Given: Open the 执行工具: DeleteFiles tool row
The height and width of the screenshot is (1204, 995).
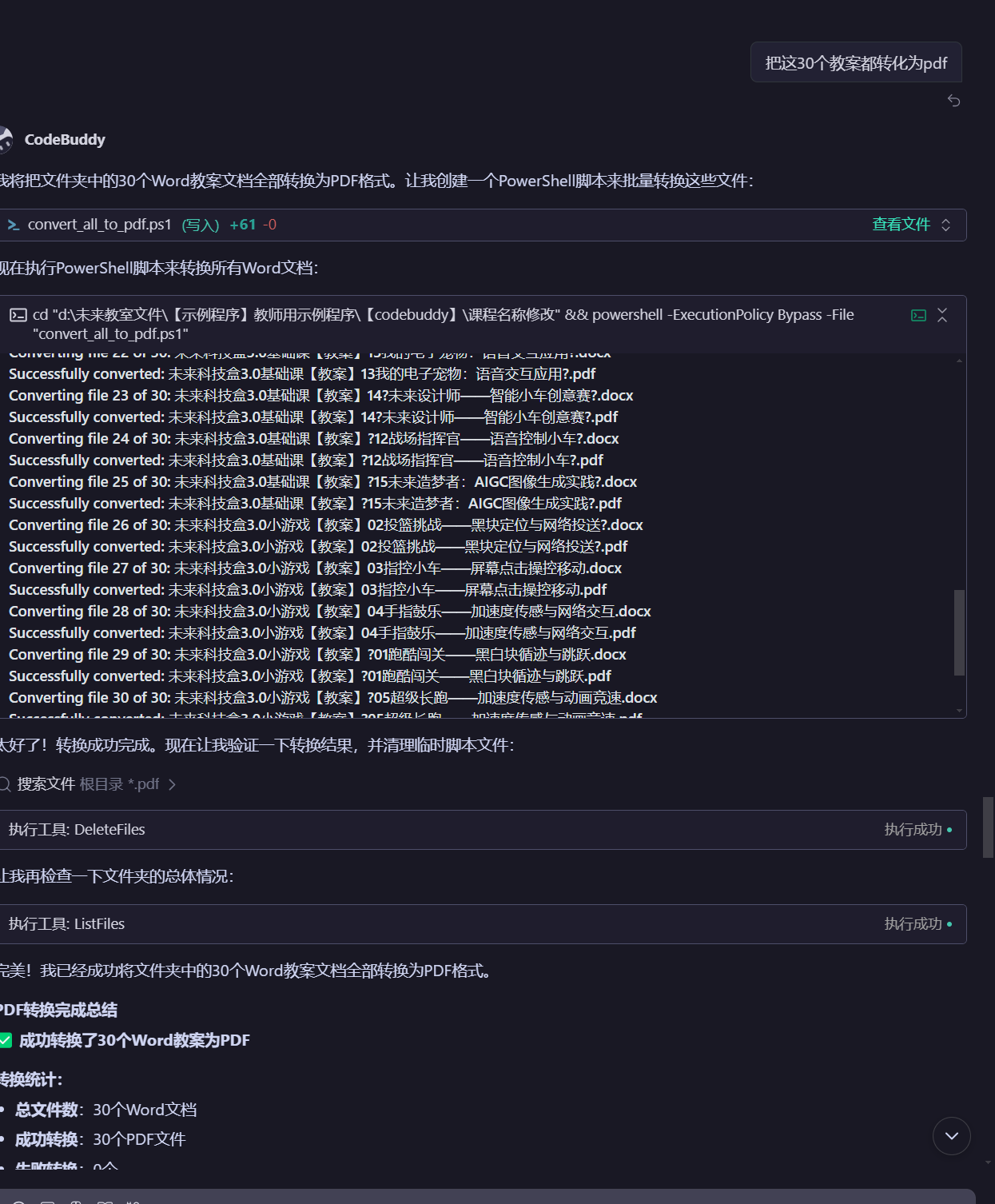Looking at the screenshot, I should (x=77, y=830).
